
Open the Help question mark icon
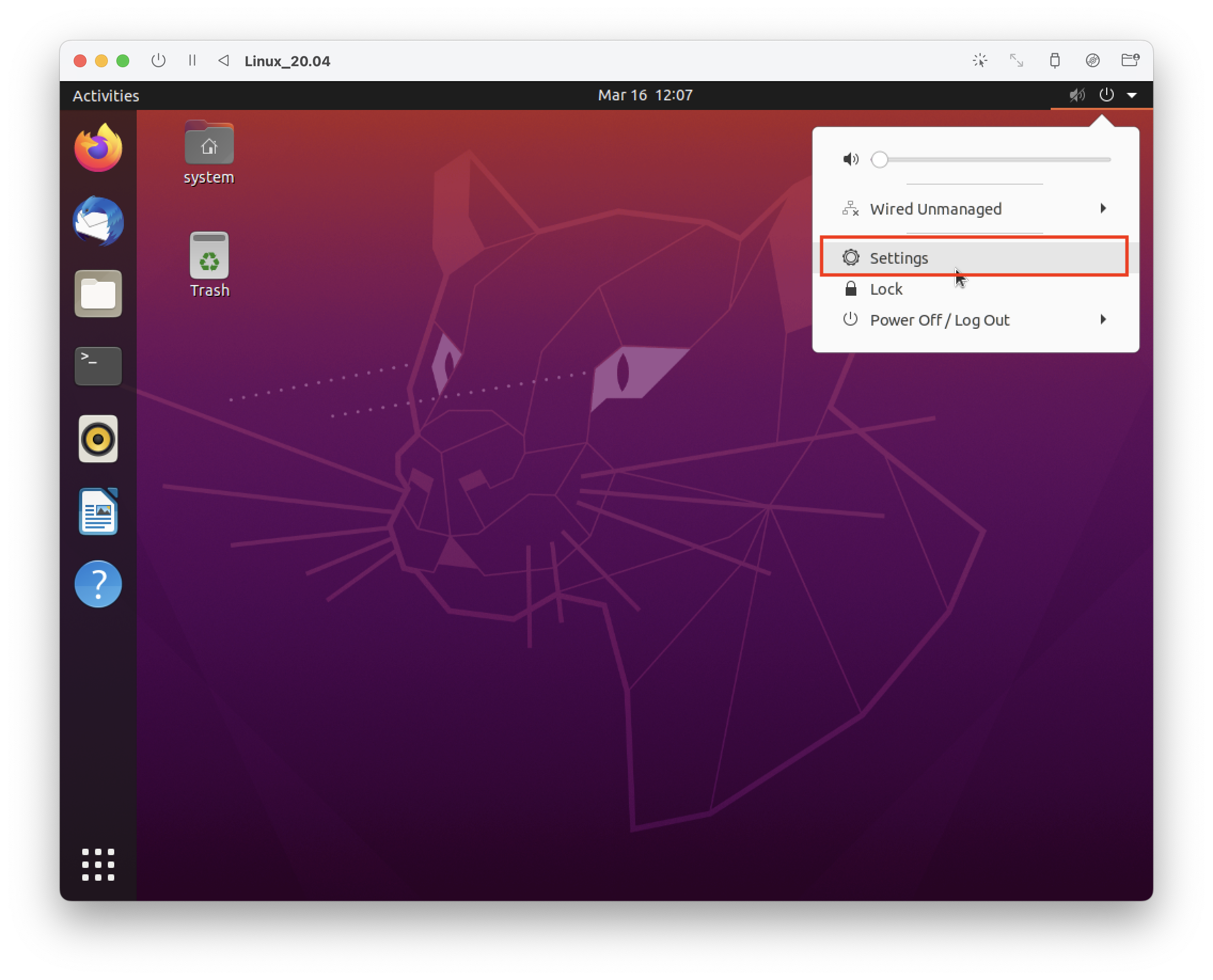point(98,584)
